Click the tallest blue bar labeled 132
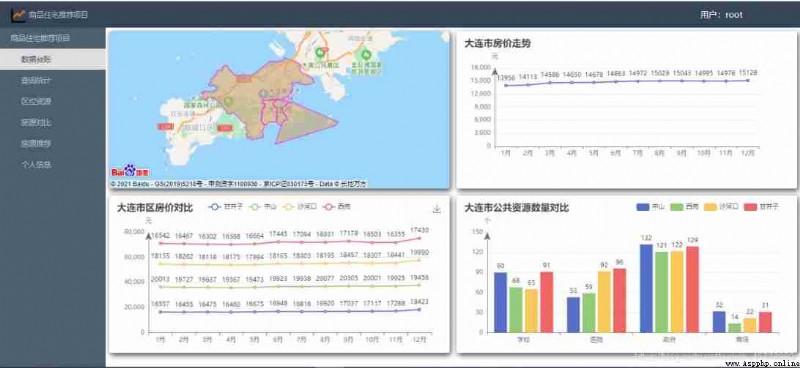Image resolution: width=800 pixels, height=368 pixels. [x=646, y=288]
